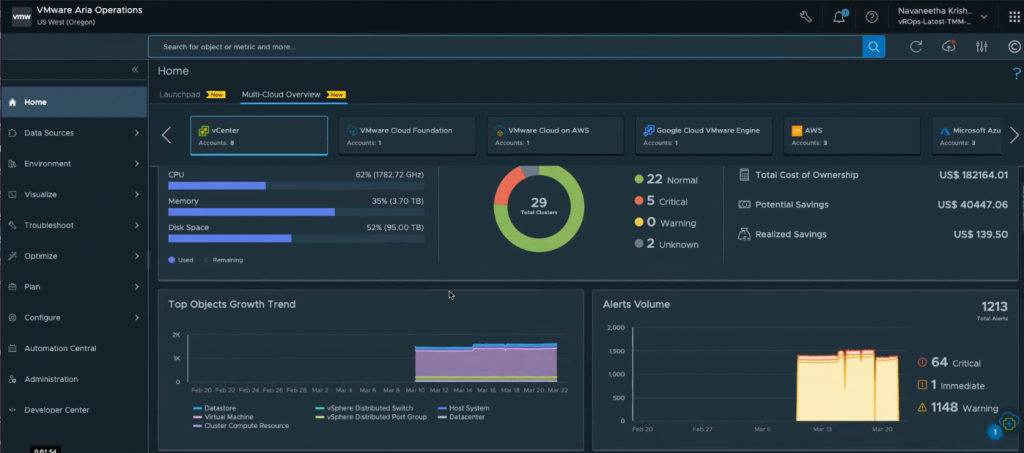Screen dimensions: 1024x453
Task: Click the blue search magnifier button
Action: tap(874, 47)
